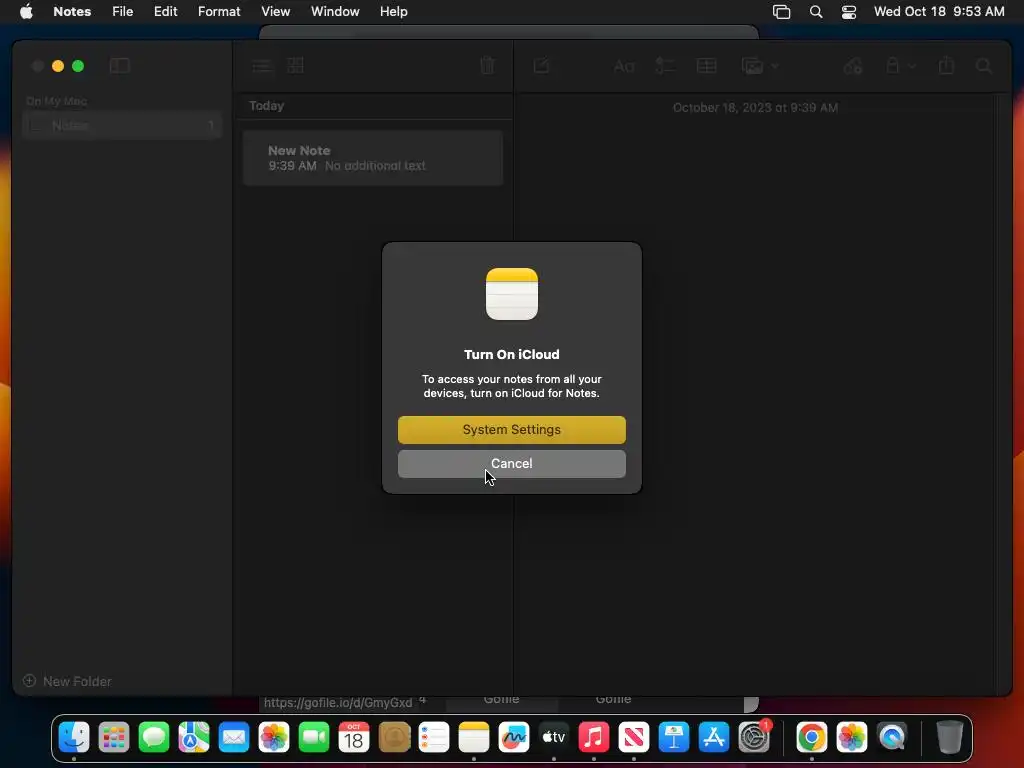Click the collaborate link icon in toolbar
The width and height of the screenshot is (1024, 768).
(853, 66)
